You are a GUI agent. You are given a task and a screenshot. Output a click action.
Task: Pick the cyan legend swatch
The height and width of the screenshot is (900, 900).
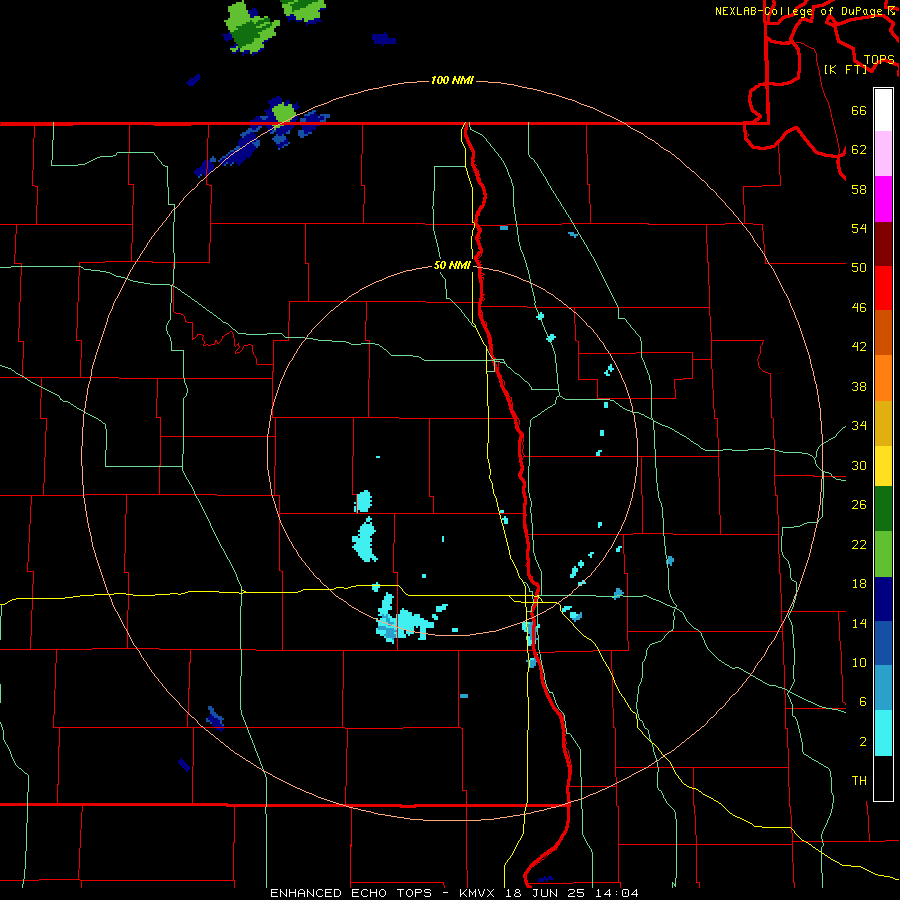883,733
